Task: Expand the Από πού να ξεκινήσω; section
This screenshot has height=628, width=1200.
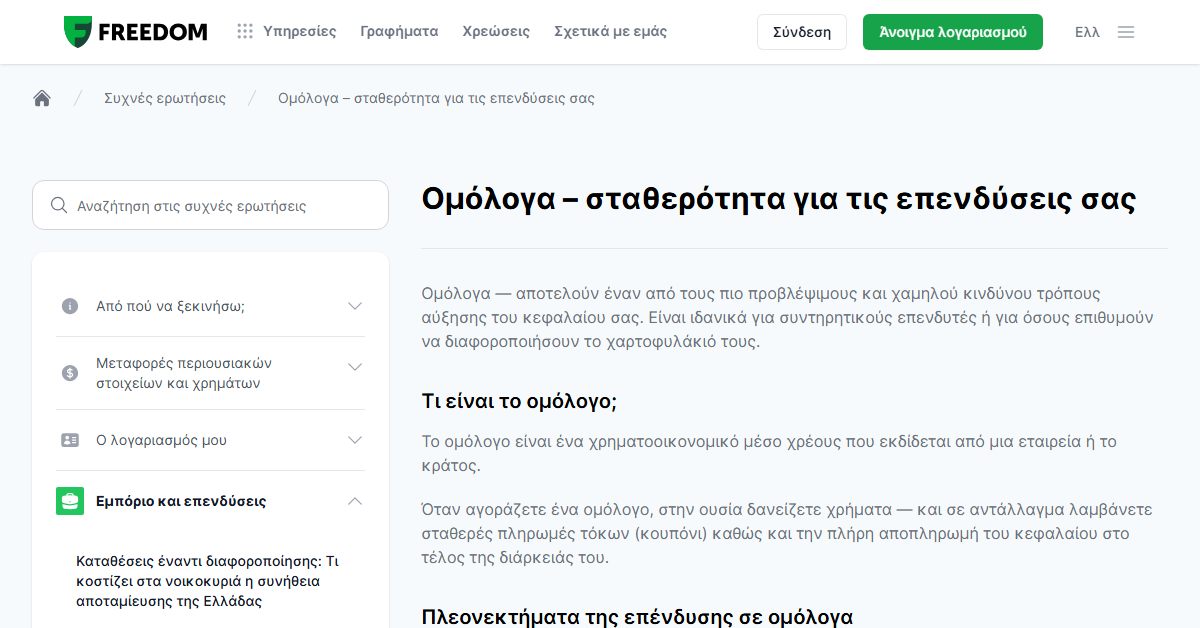Action: (x=210, y=306)
